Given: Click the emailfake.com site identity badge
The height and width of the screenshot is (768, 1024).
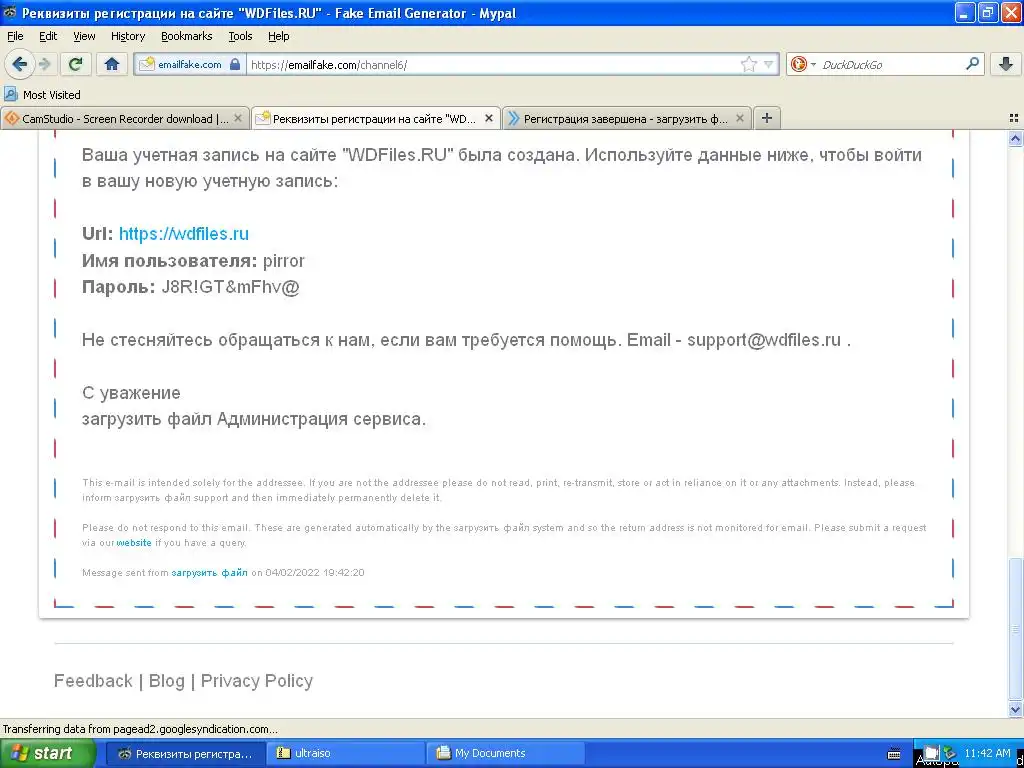Looking at the screenshot, I should click(x=190, y=65).
